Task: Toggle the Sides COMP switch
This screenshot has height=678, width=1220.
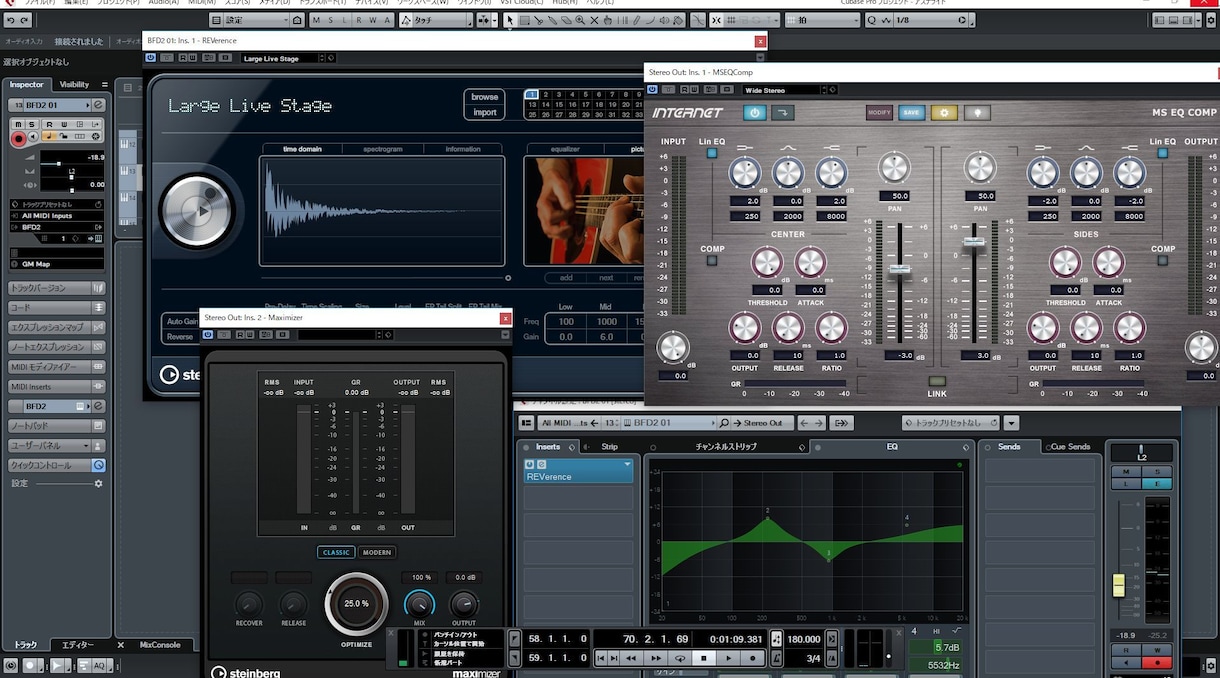Action: [1163, 261]
